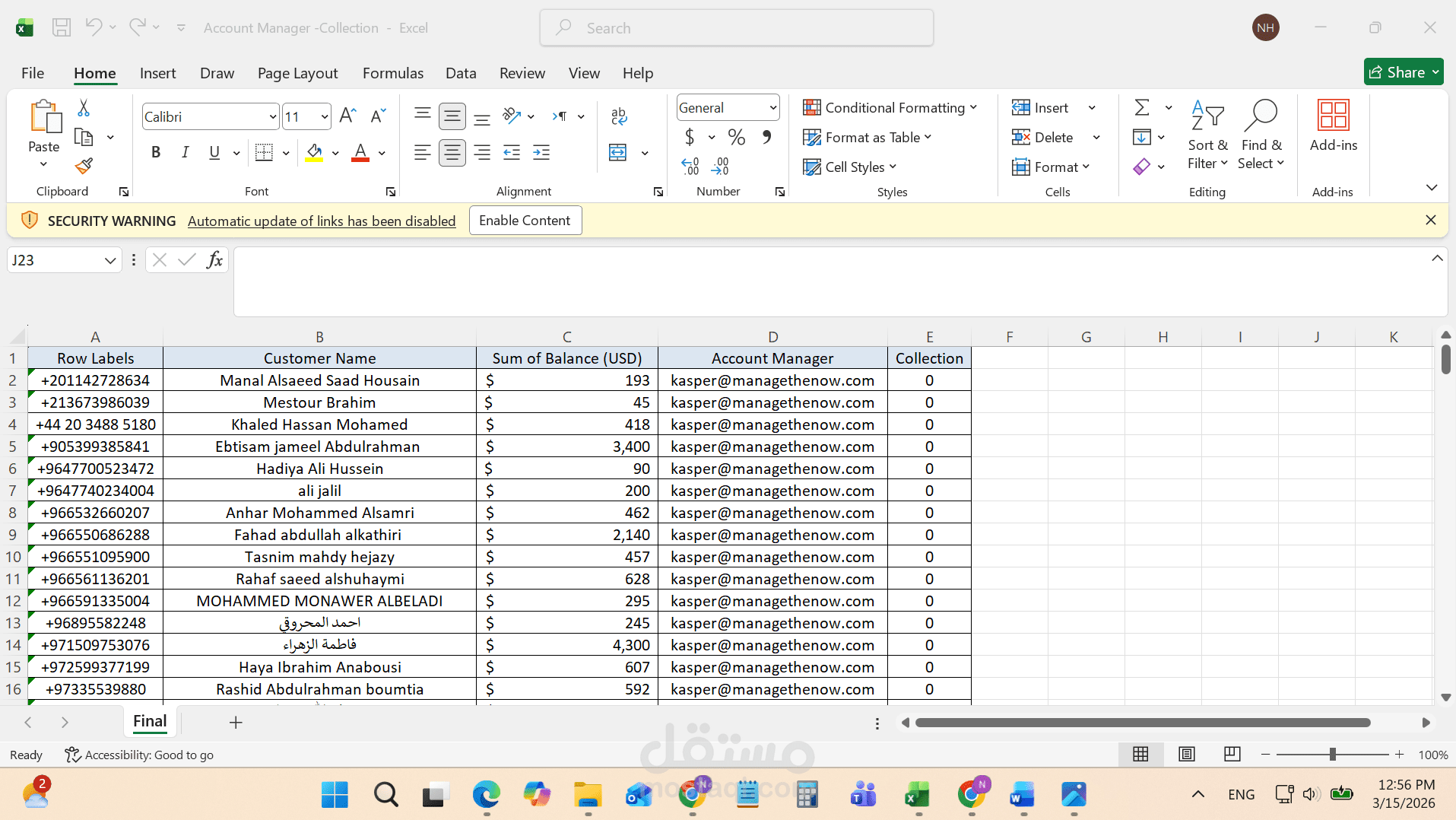Switch to the Data tab
The width and height of the screenshot is (1456, 820).
coord(461,73)
